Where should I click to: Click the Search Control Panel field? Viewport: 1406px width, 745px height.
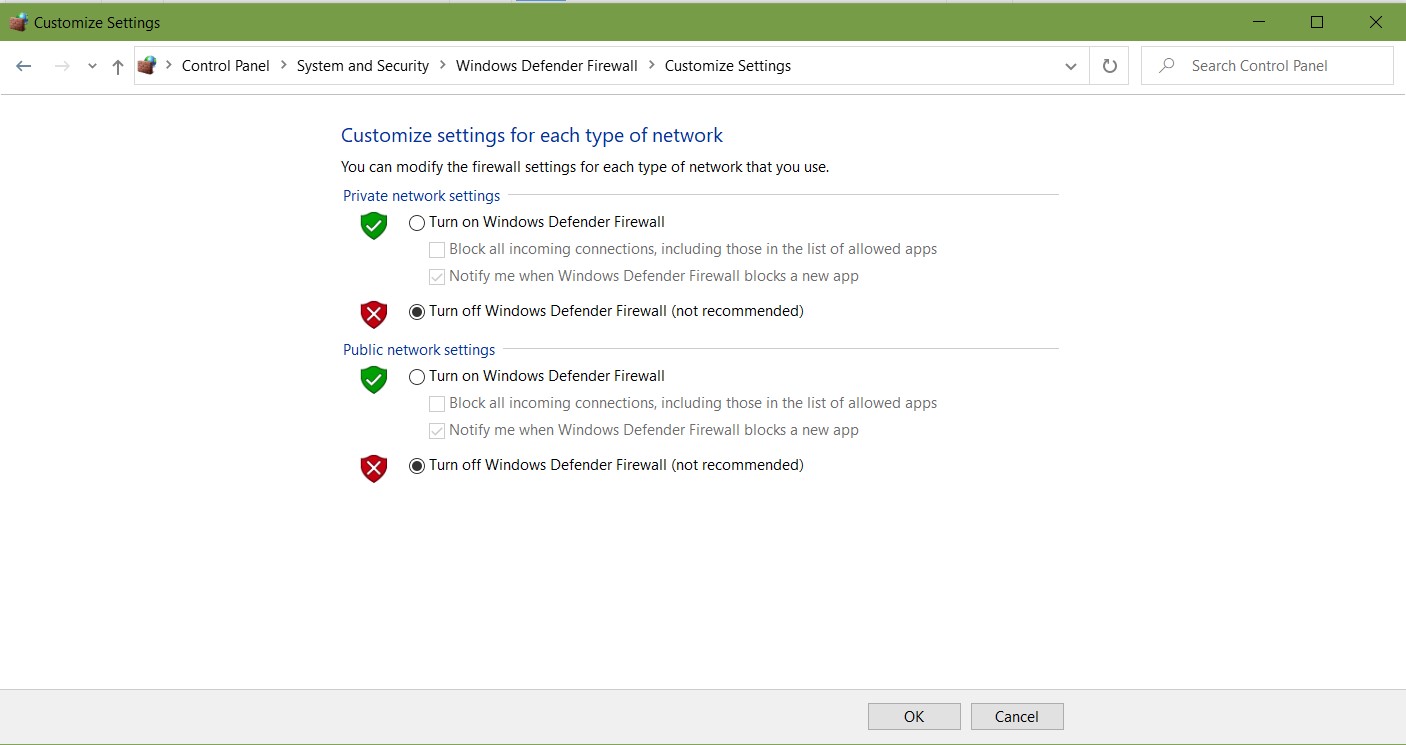tap(1267, 66)
